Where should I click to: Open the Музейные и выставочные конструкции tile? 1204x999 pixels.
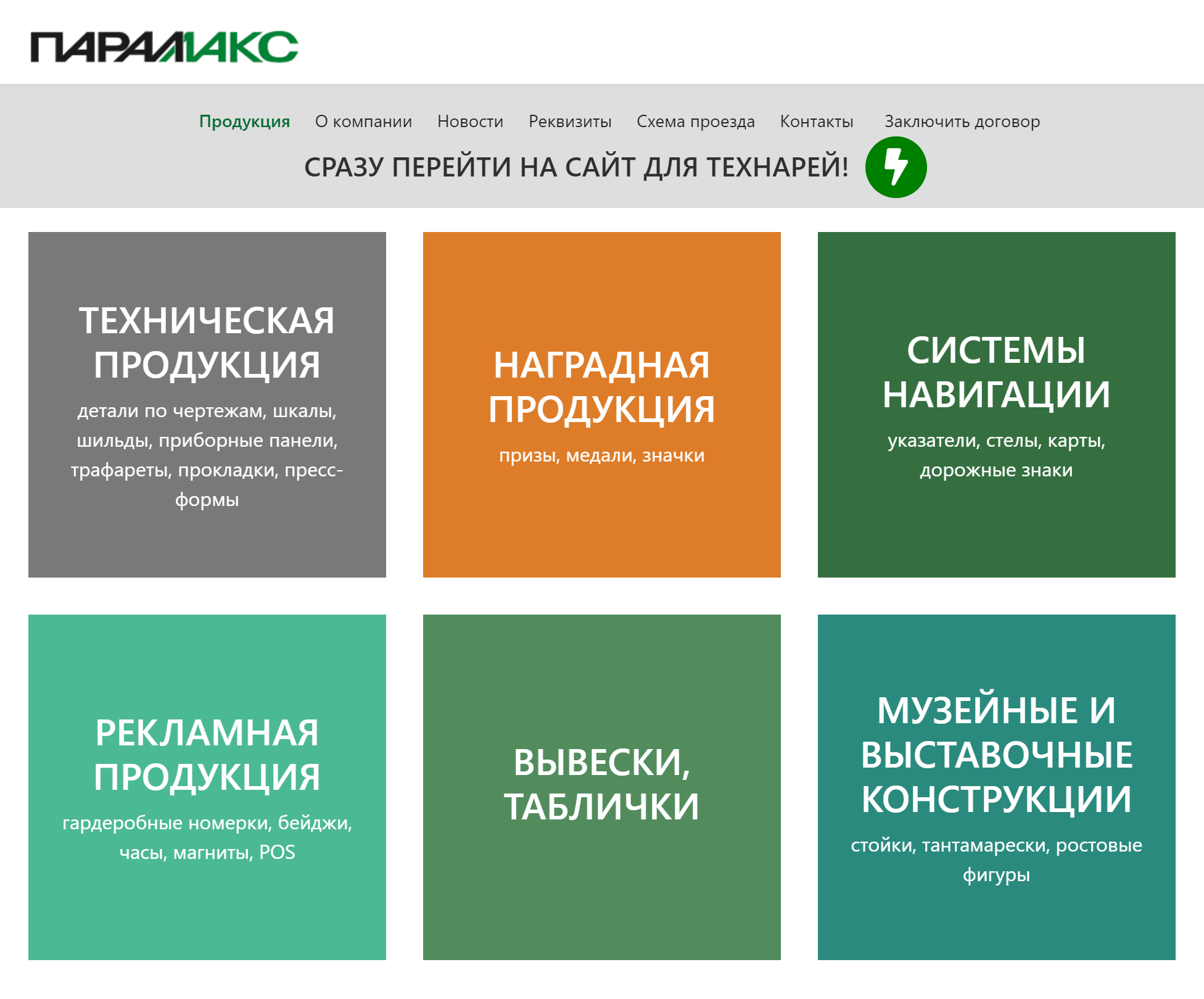click(x=997, y=787)
